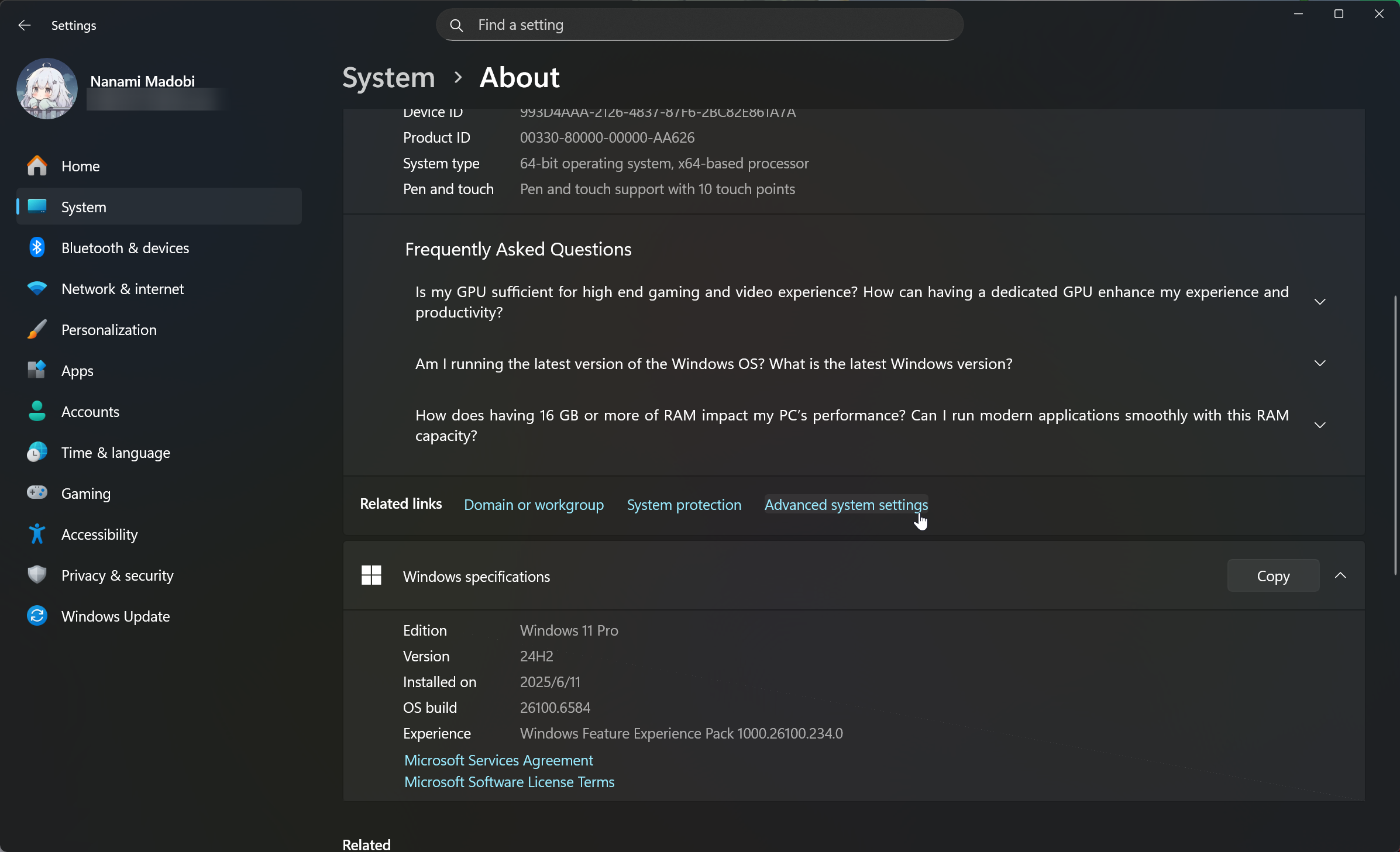Open Domain or workgroup link

534,505
